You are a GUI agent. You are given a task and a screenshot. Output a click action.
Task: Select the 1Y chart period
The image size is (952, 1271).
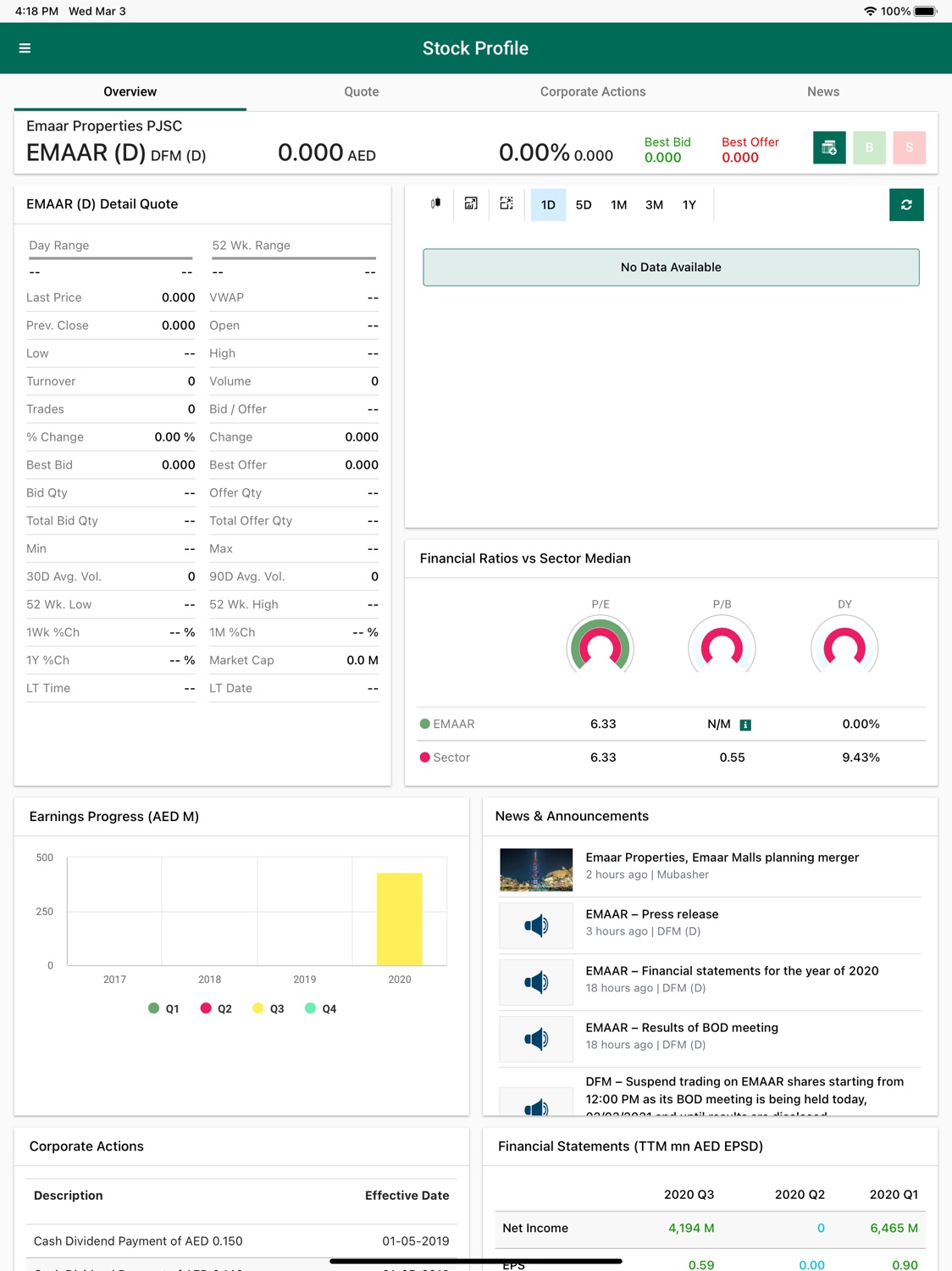(689, 205)
